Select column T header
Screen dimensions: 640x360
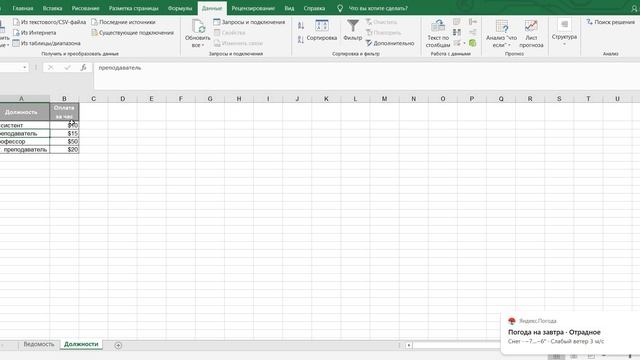[588, 99]
